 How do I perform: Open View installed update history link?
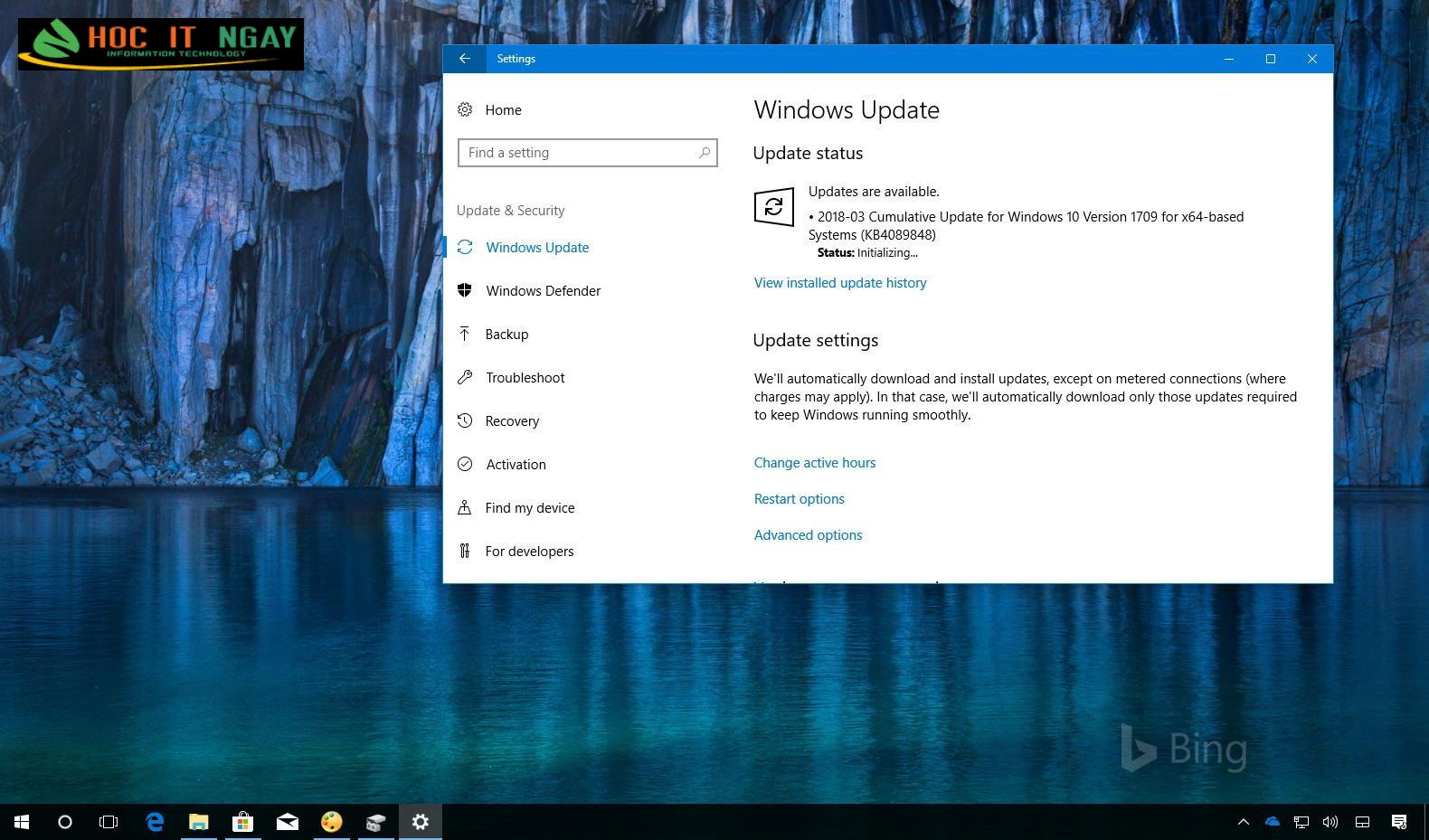840,283
